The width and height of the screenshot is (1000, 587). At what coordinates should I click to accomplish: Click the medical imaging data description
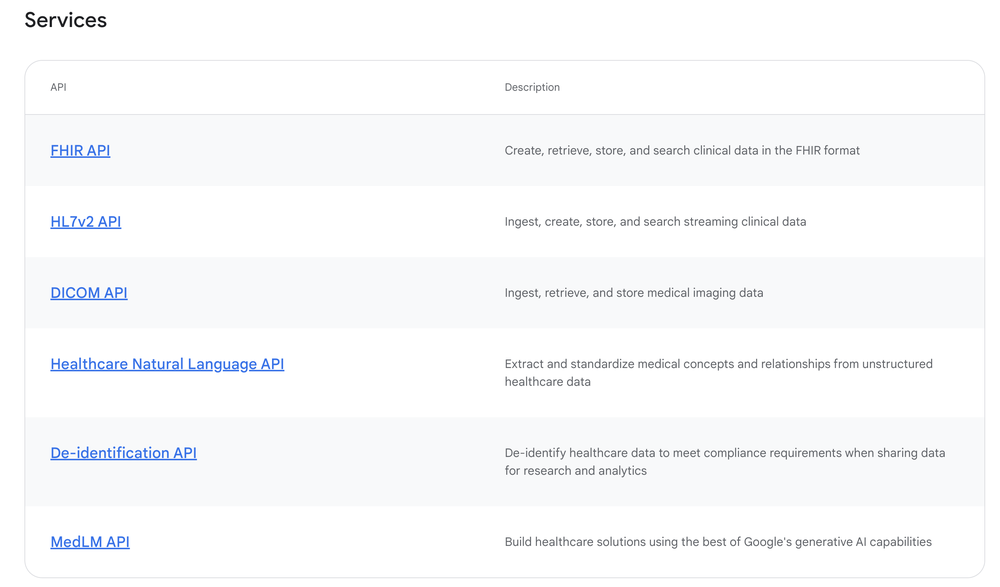click(634, 293)
